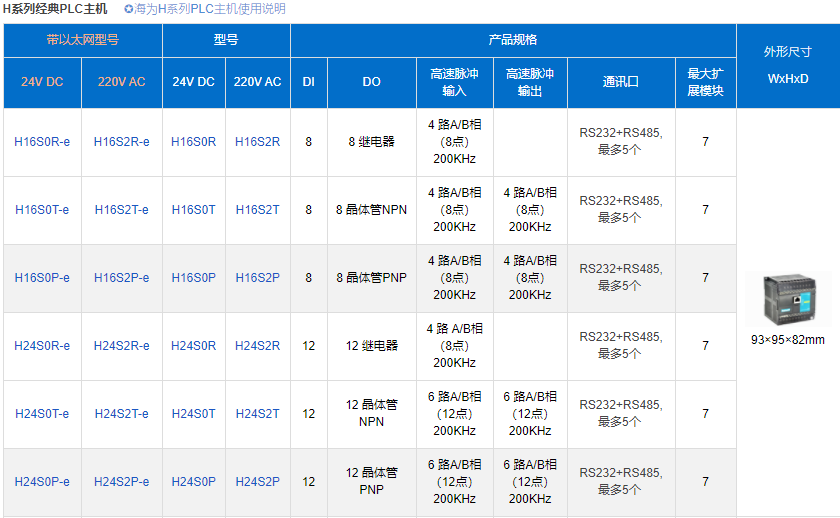840x518 pixels.
Task: Open the H24S0P product link
Action: (x=193, y=482)
